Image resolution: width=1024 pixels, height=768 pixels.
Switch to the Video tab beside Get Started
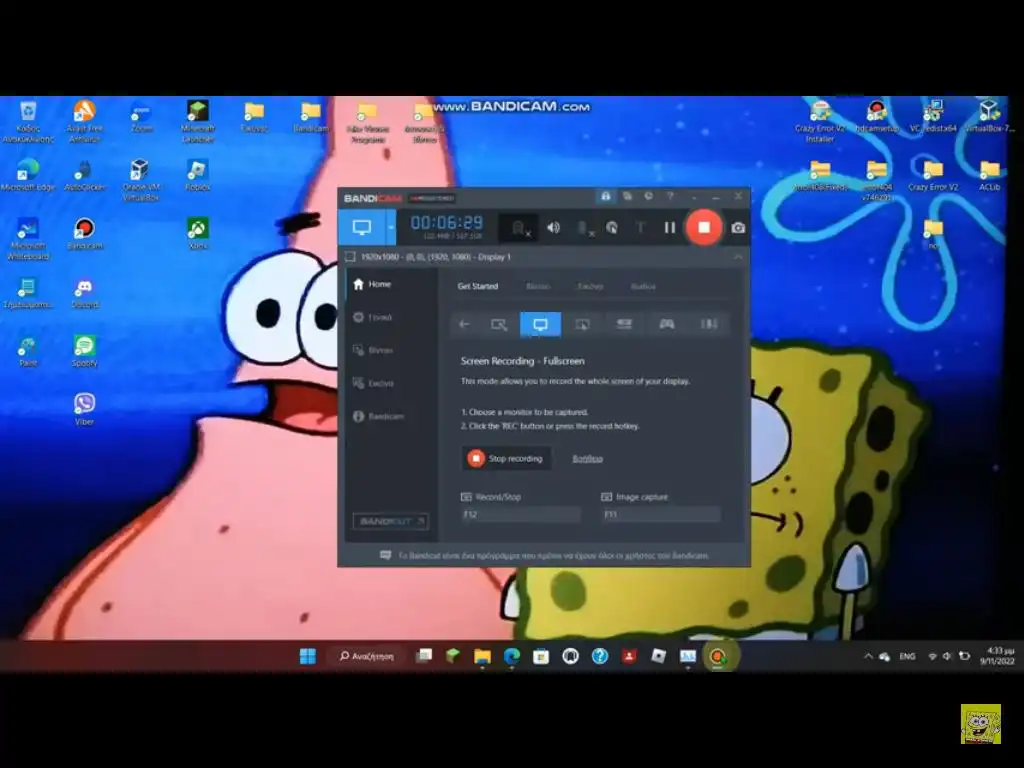[537, 286]
